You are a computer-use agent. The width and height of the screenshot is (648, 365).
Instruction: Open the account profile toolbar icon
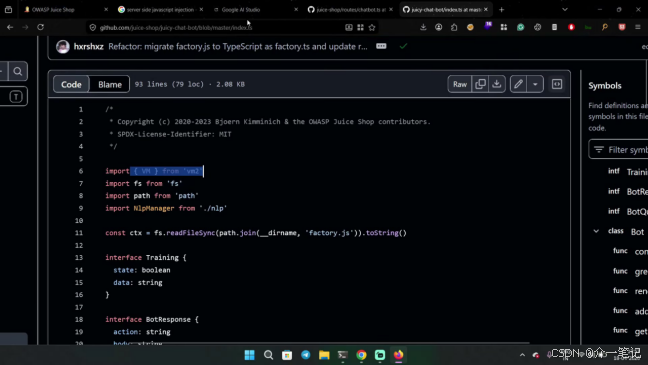(x=438, y=27)
